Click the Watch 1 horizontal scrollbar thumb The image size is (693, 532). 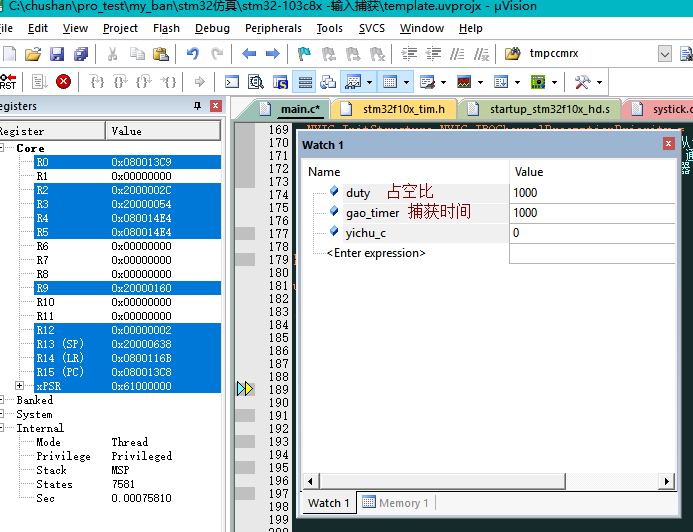(x=442, y=481)
